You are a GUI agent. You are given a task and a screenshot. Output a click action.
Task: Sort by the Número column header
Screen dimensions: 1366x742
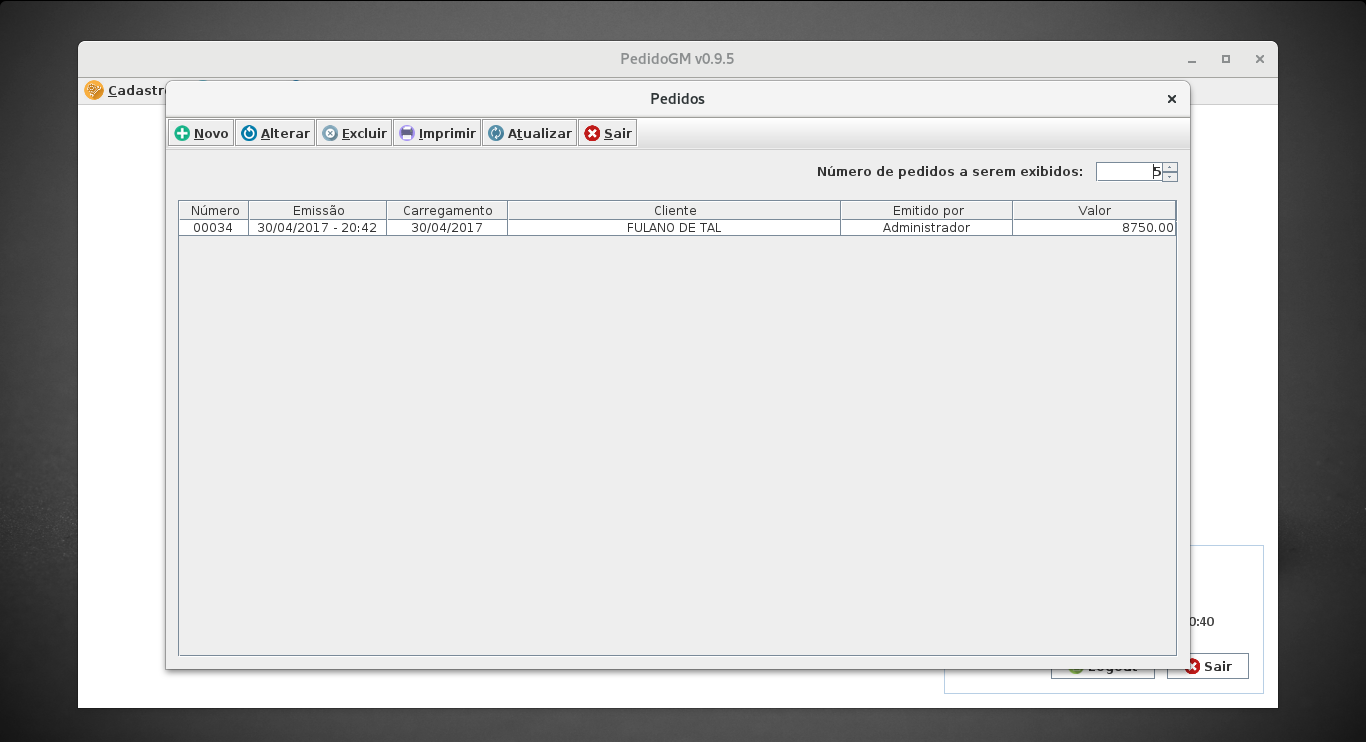pyautogui.click(x=214, y=211)
